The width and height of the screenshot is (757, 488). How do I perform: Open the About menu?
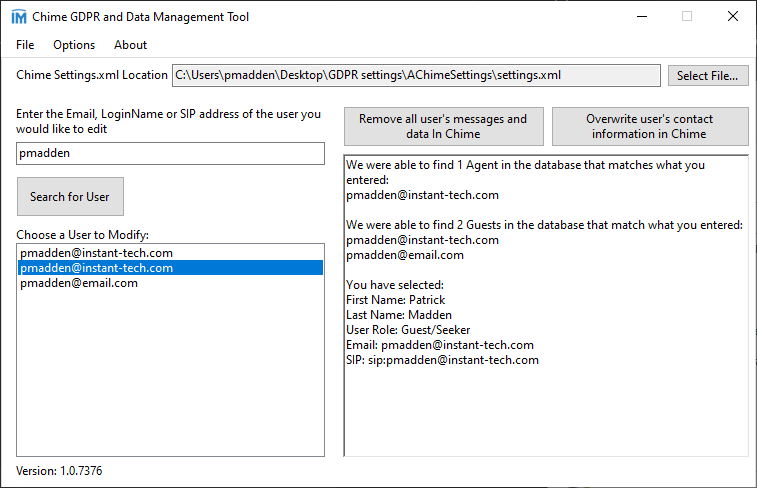click(130, 45)
